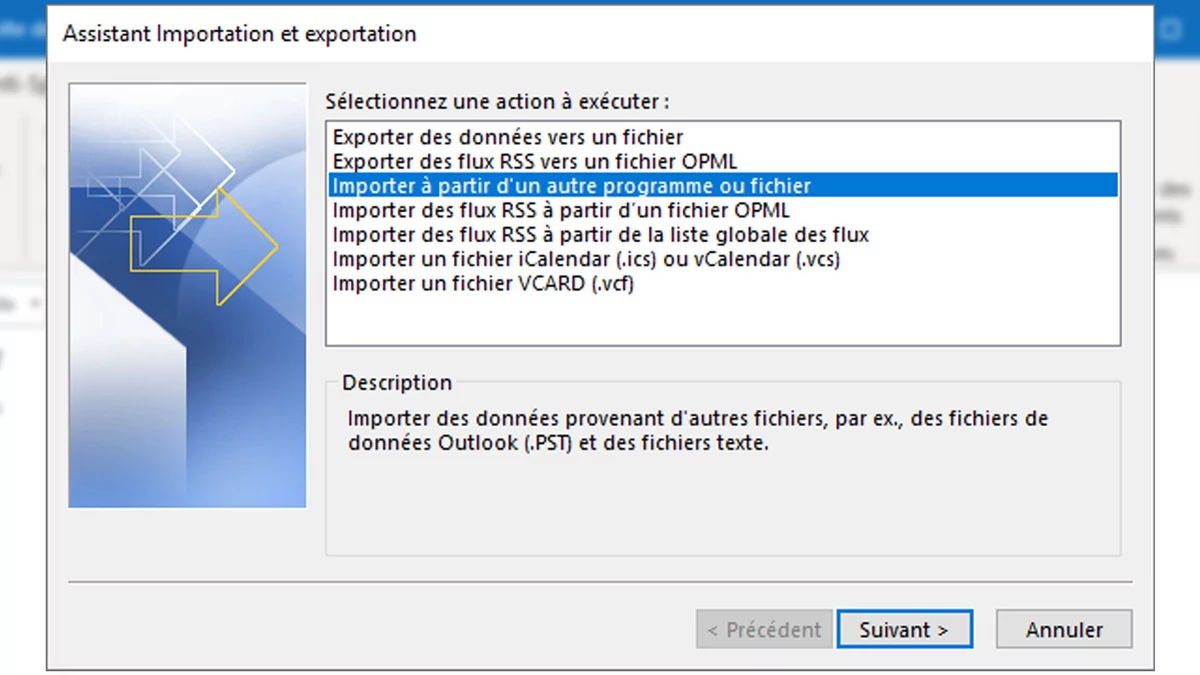This screenshot has width=1200, height=675.
Task: Click the Assistant Importation et exportation title bar
Action: coord(240,34)
